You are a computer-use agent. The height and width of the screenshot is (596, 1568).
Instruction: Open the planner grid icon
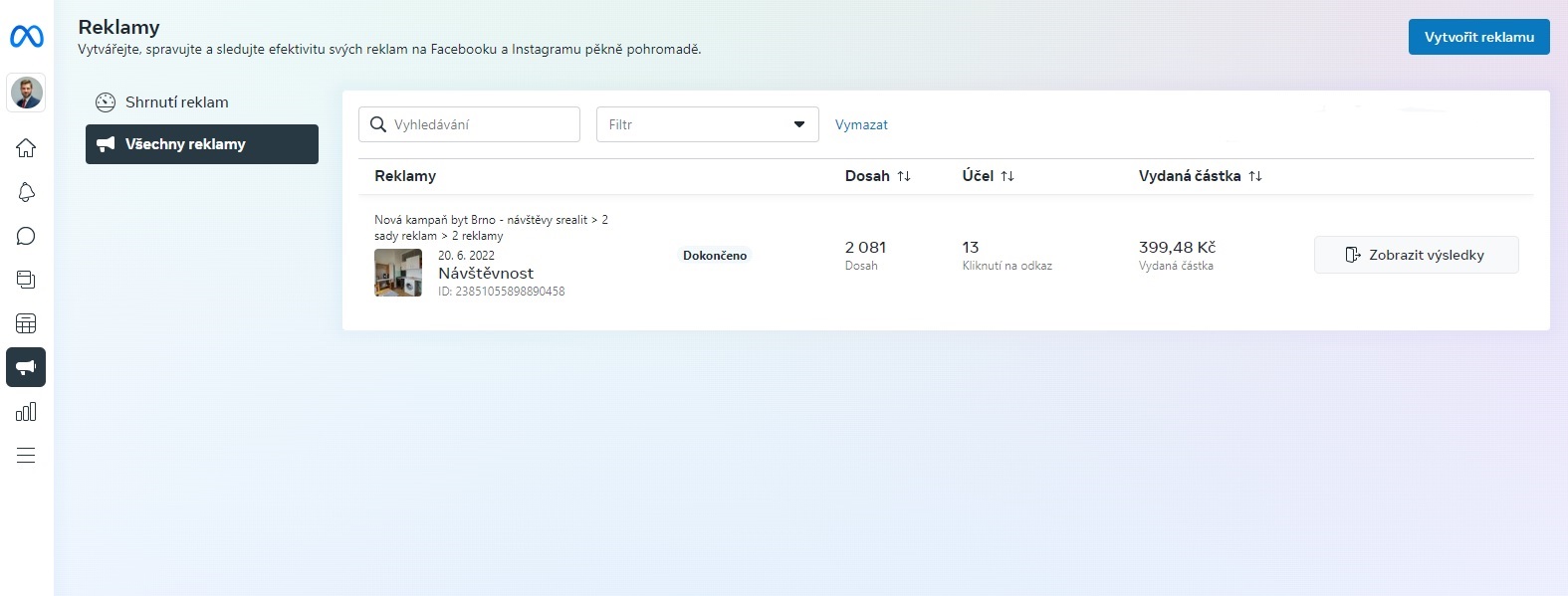26,323
